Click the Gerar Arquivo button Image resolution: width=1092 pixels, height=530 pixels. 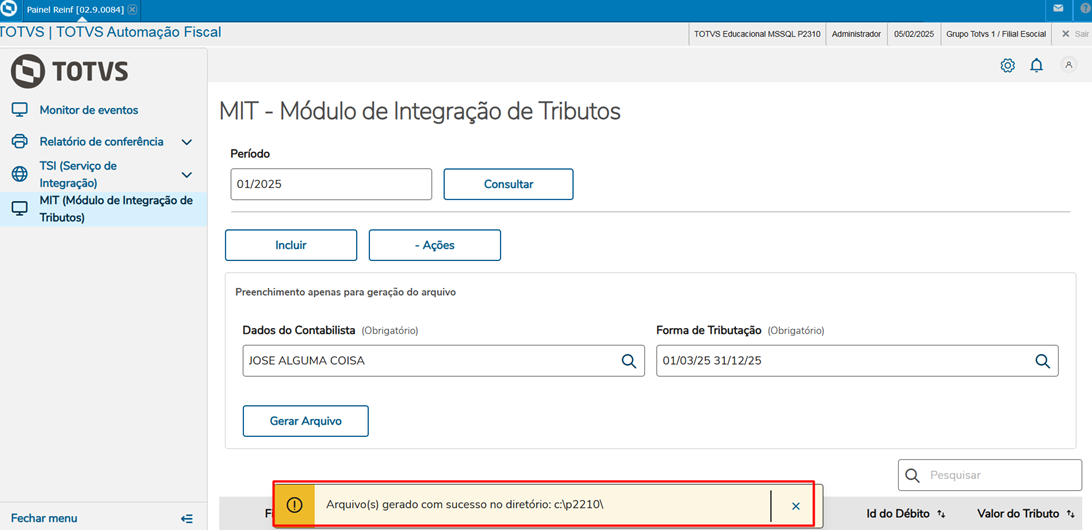(x=306, y=421)
